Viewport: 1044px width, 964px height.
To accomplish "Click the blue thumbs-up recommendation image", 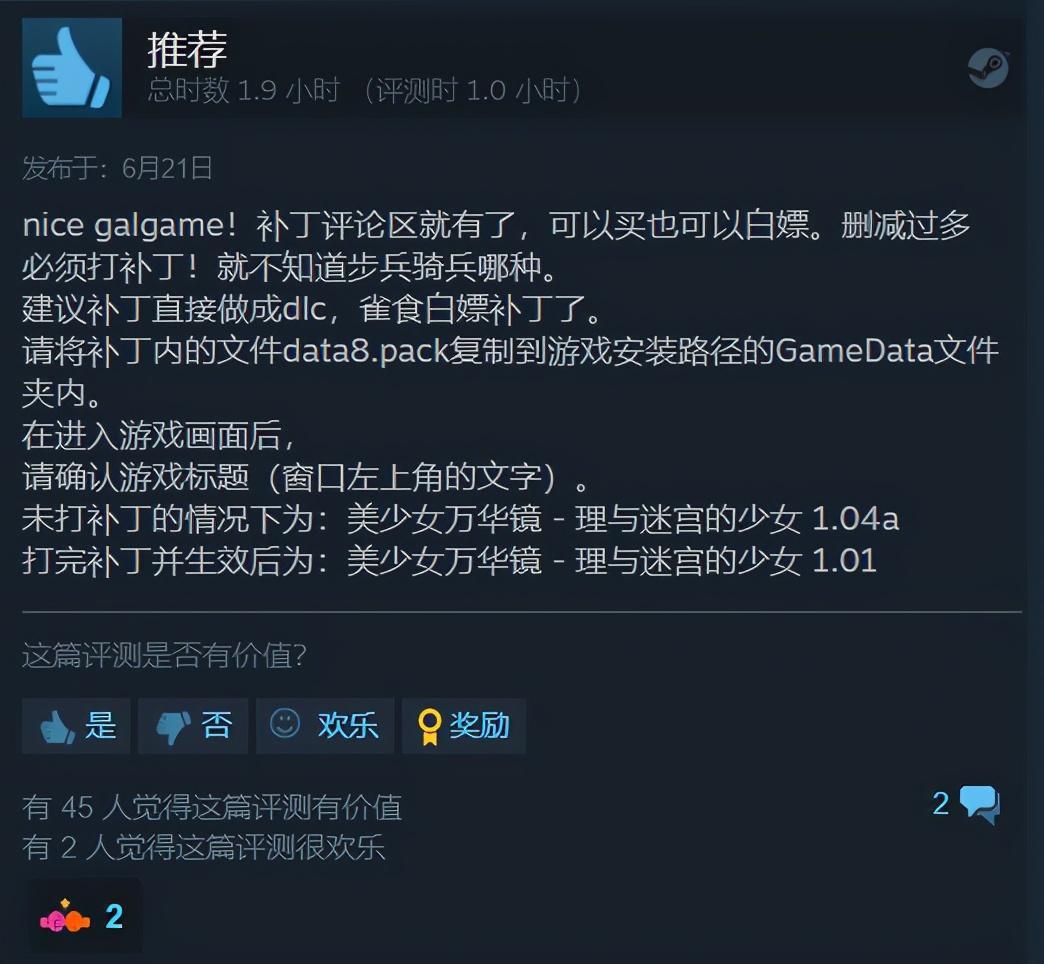I will [x=72, y=68].
